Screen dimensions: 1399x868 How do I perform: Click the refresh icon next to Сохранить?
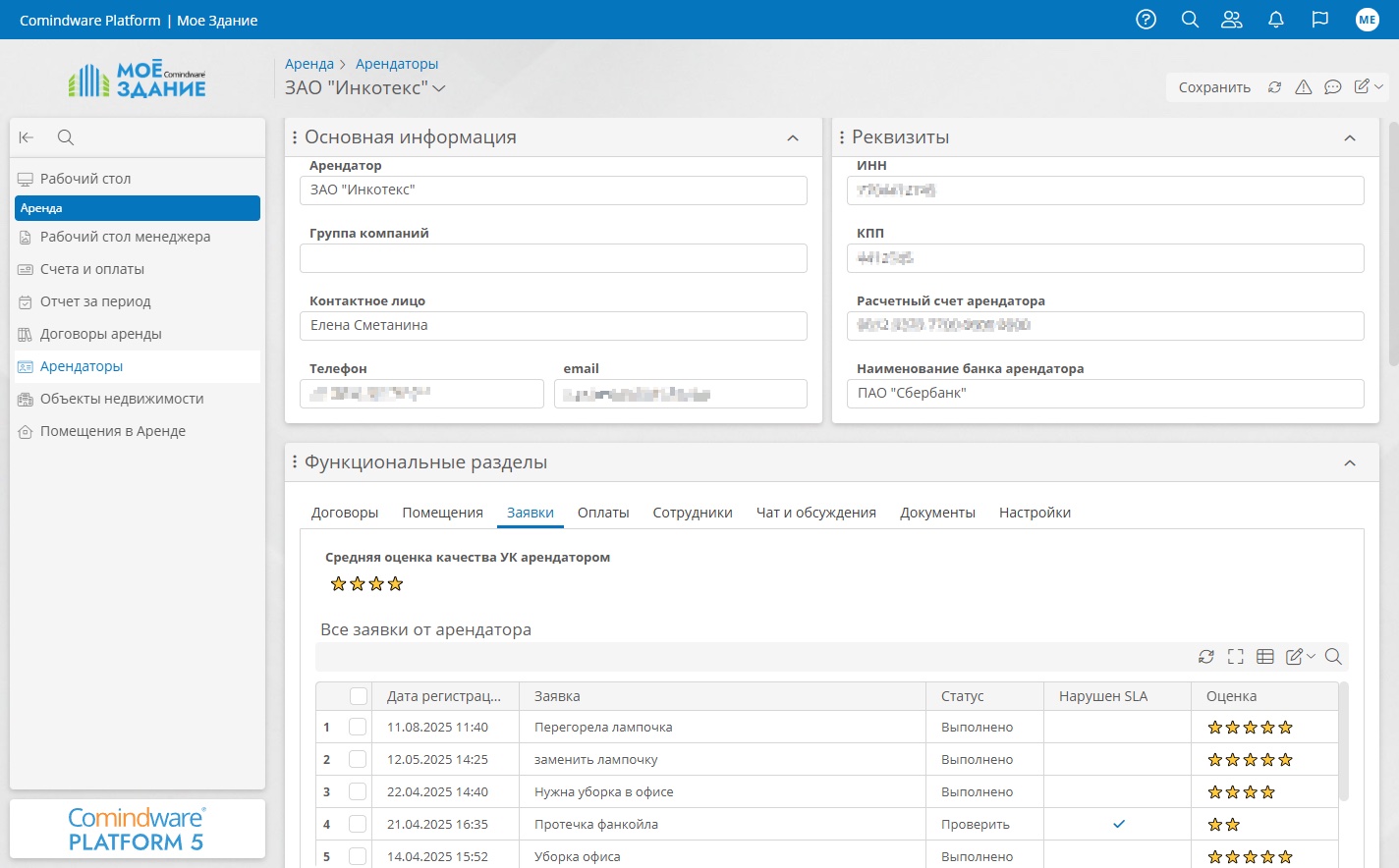(x=1274, y=87)
